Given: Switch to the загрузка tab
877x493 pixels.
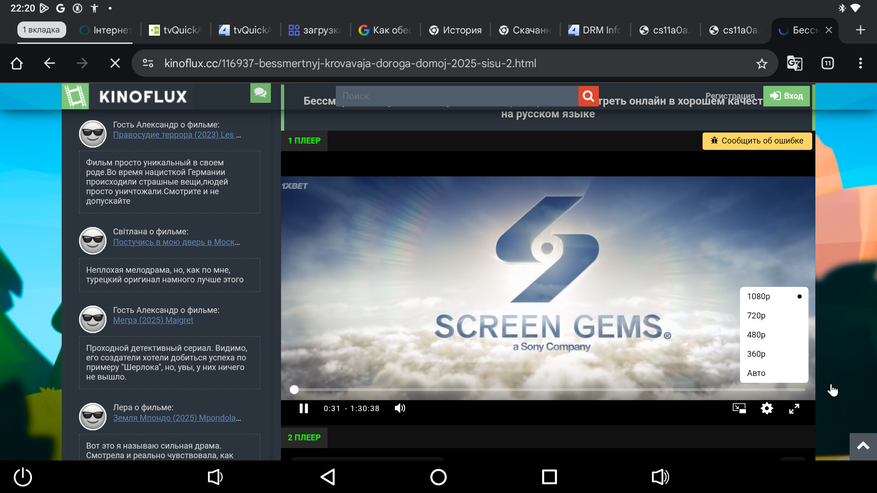Looking at the screenshot, I should (314, 30).
